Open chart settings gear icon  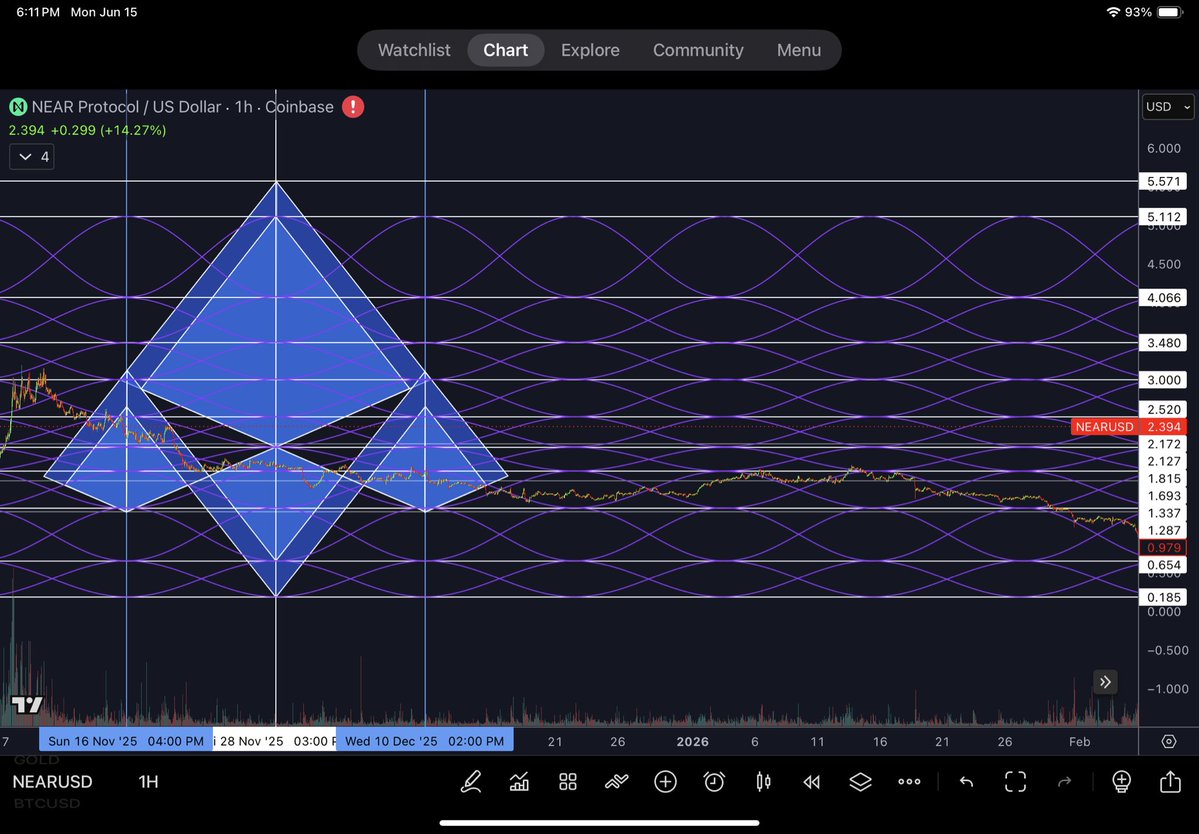pos(1168,742)
